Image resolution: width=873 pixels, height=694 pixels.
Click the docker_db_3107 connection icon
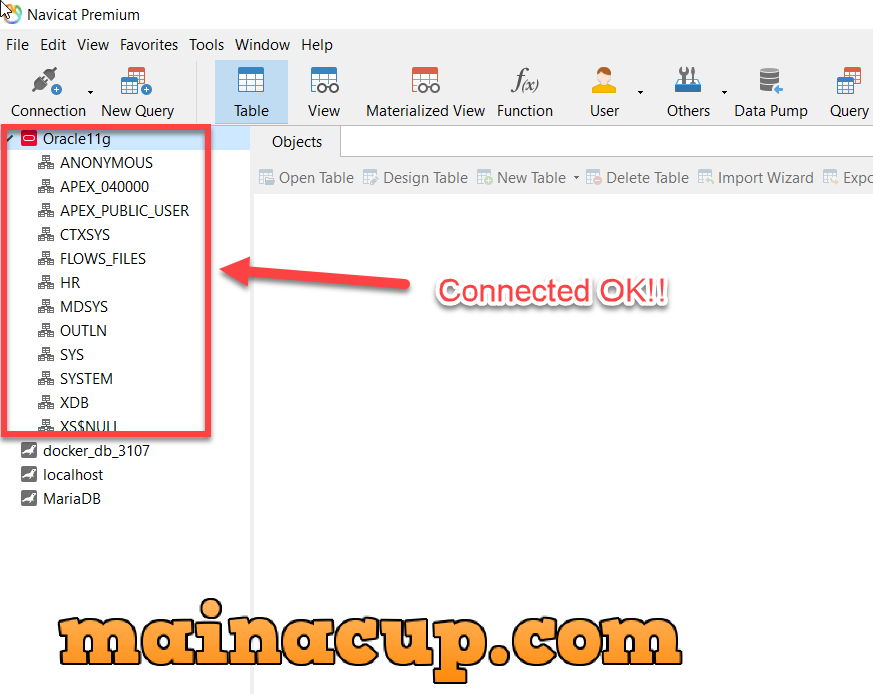click(28, 451)
